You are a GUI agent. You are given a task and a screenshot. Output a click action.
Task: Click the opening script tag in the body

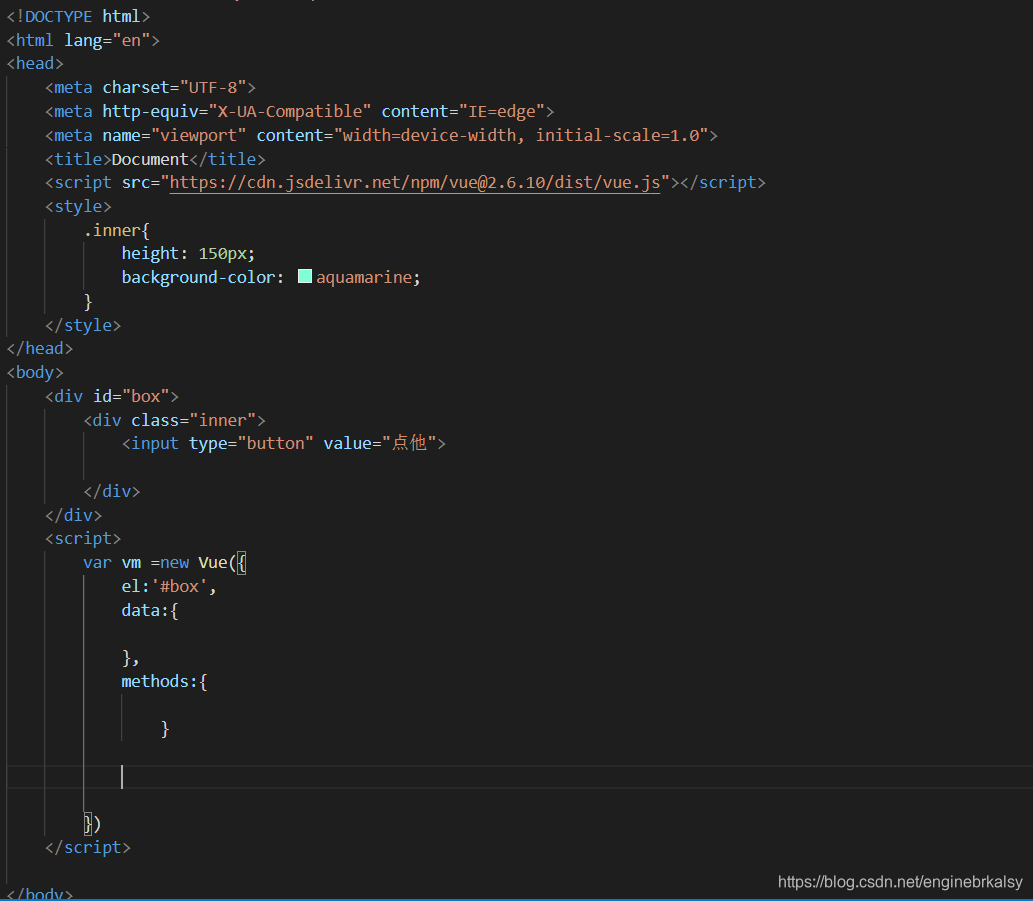(83, 539)
